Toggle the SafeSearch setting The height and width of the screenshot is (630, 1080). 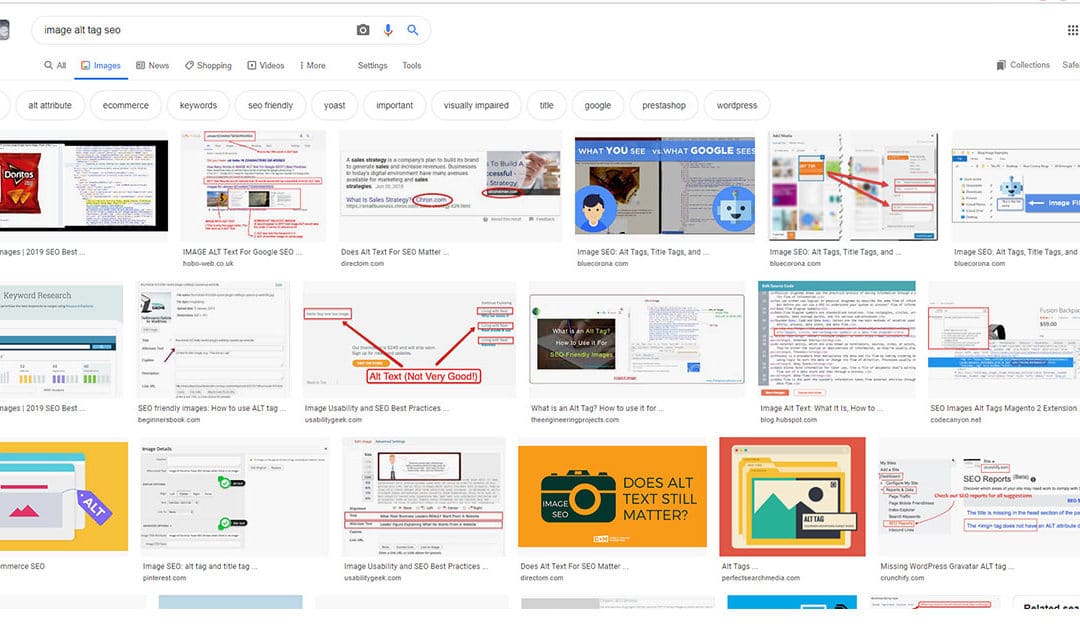pos(1073,64)
